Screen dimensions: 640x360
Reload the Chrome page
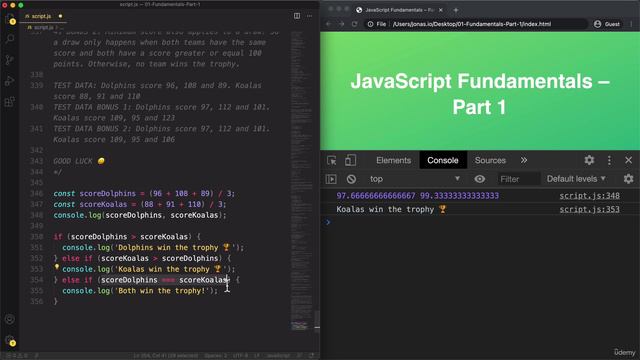354,24
